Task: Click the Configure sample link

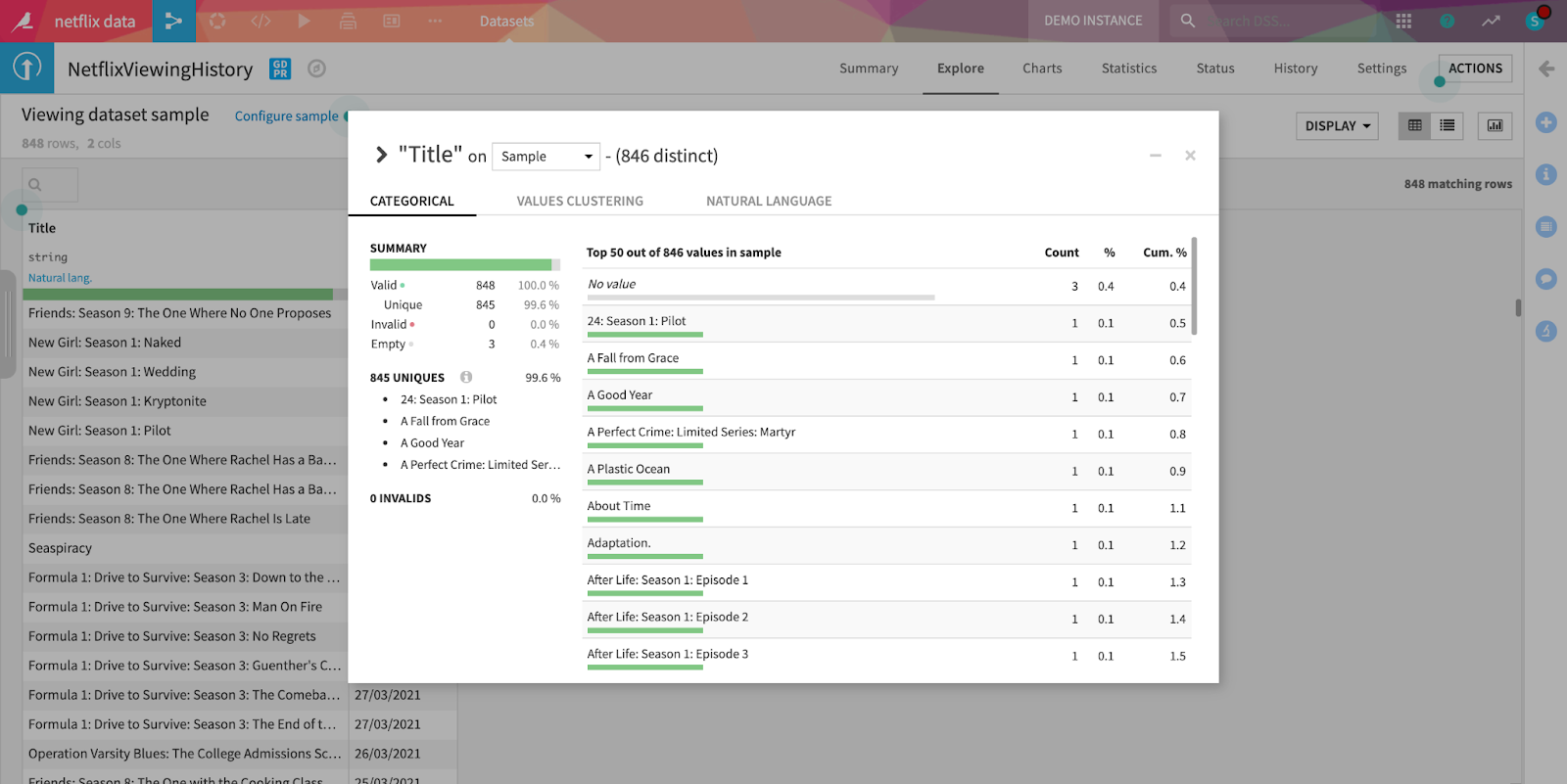Action: [x=287, y=115]
